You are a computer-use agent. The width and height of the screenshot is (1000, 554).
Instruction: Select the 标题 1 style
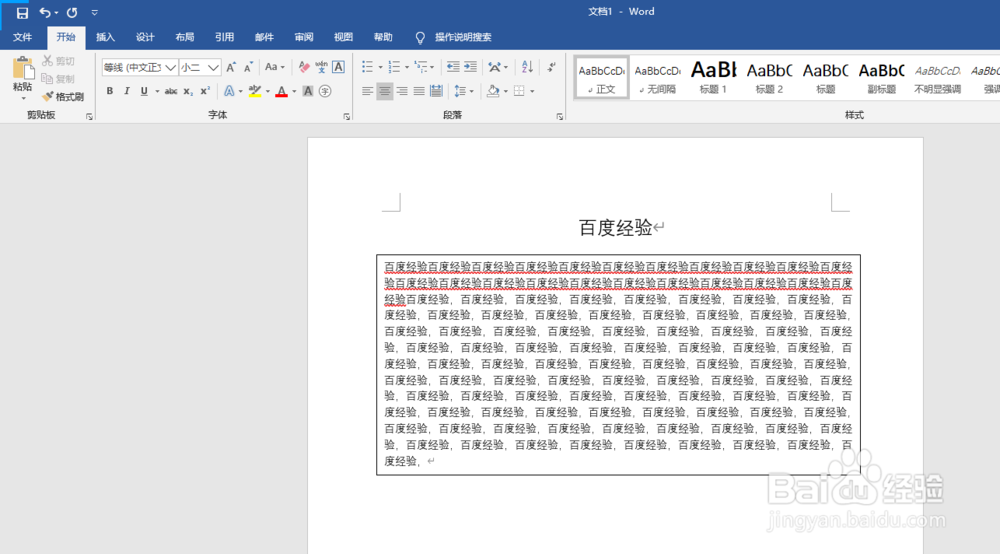coord(714,78)
